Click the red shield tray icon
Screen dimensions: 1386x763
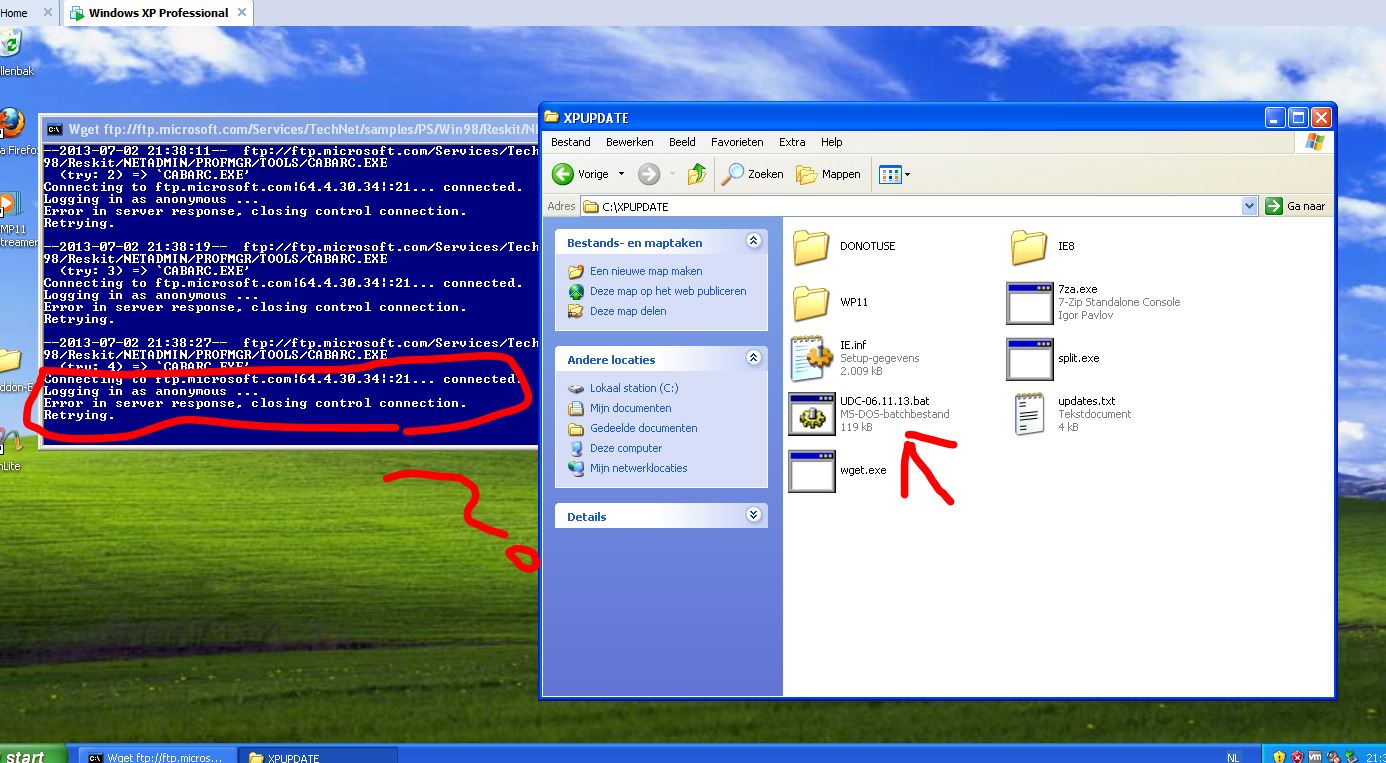[x=1297, y=757]
